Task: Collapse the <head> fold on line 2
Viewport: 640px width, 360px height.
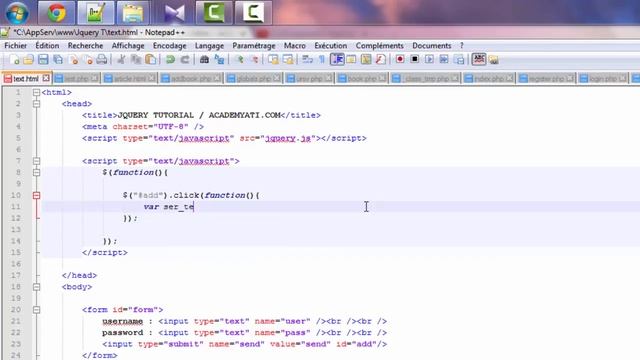Action: click(x=36, y=104)
